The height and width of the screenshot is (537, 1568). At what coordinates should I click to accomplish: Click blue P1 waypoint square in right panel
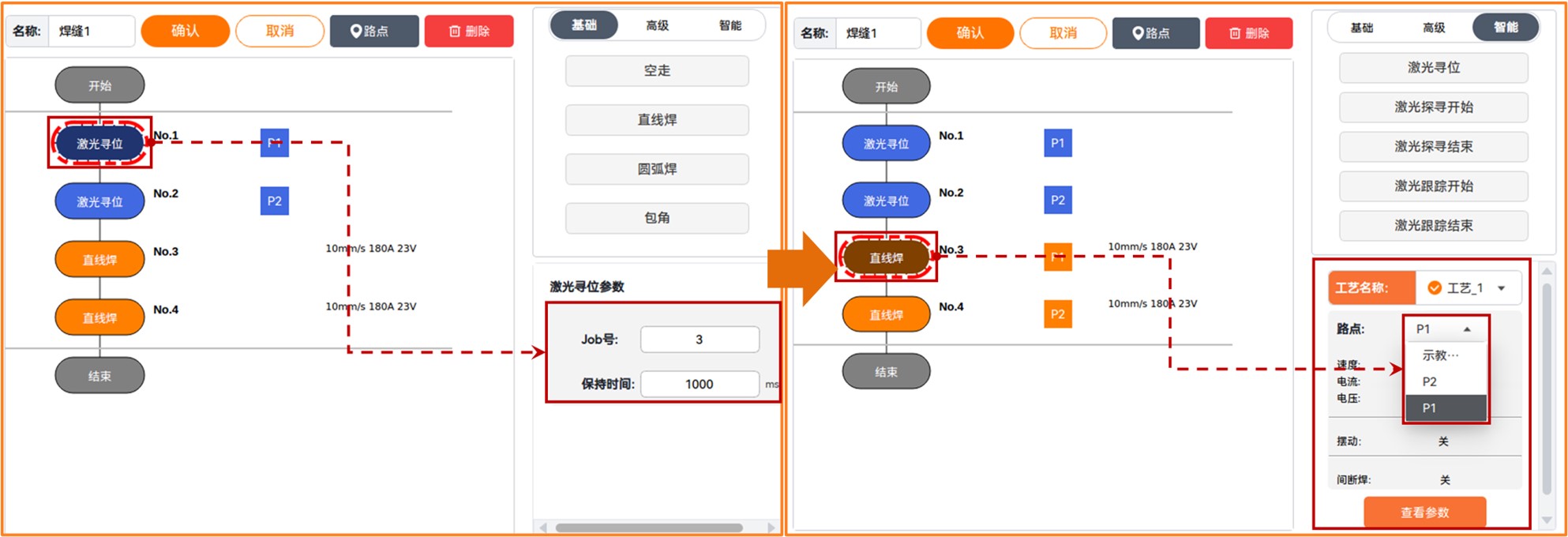coord(1057,143)
